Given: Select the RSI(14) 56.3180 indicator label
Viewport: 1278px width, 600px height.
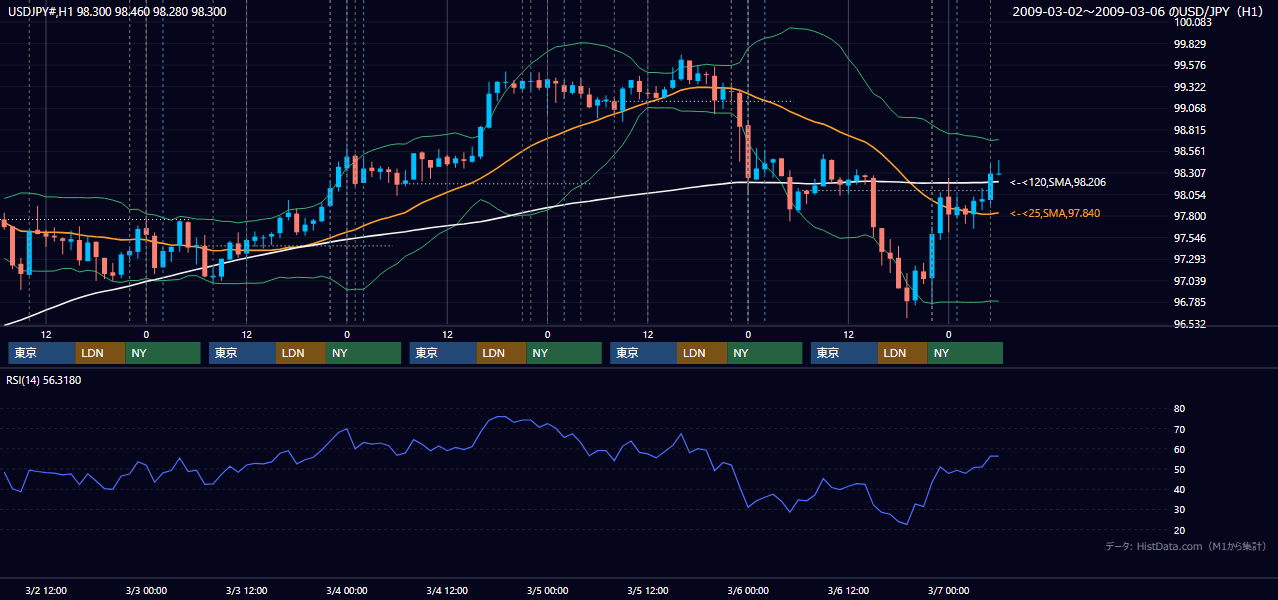Looking at the screenshot, I should (x=43, y=380).
